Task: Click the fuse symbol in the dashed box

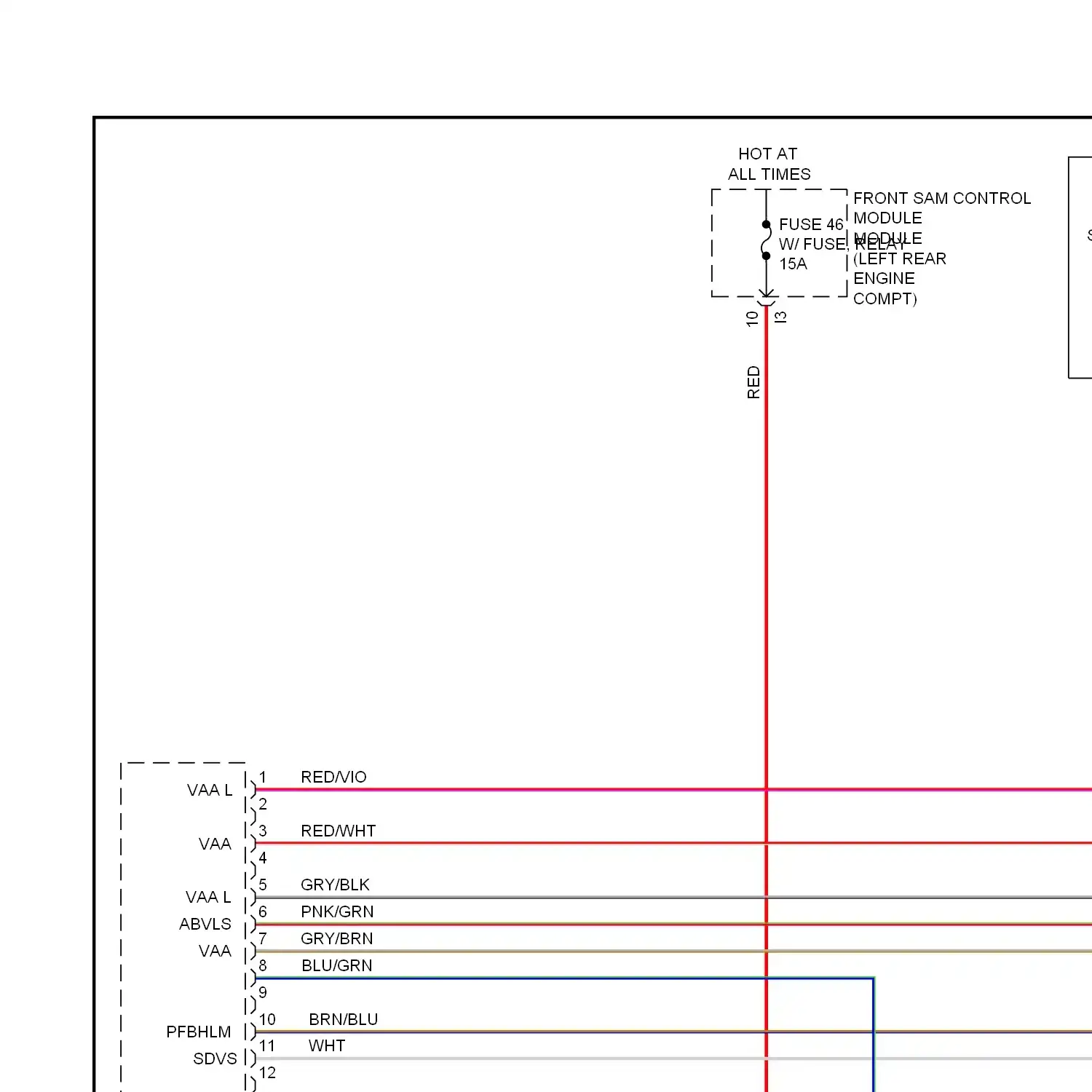Action: (x=766, y=240)
